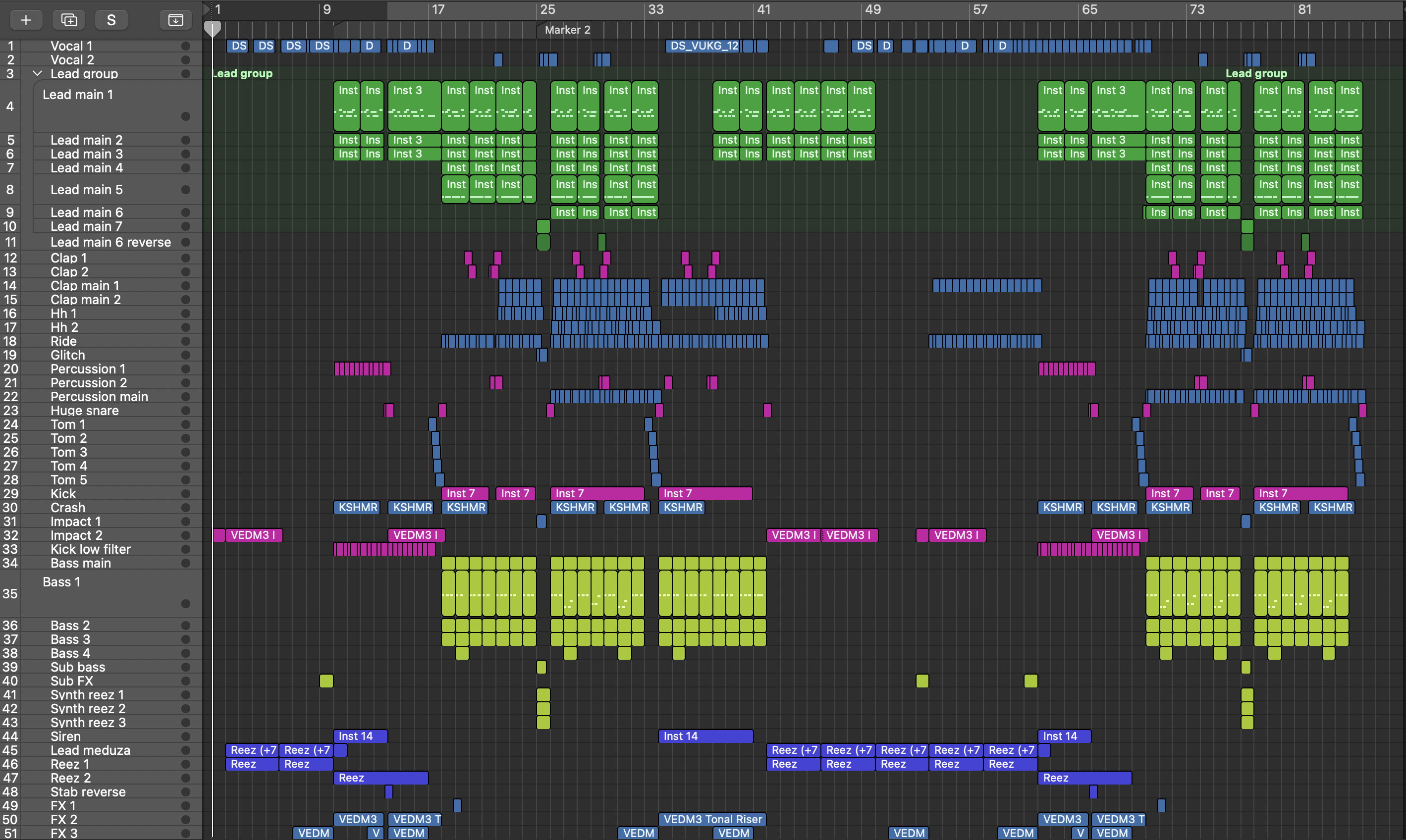
Task: Select the Reez 2 track's first Reez region
Action: [381, 778]
